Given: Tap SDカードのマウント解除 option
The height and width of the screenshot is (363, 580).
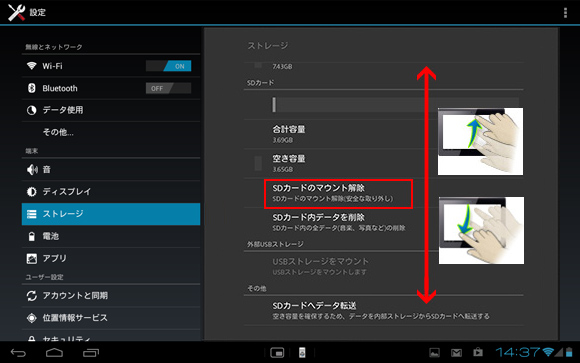Looking at the screenshot, I should point(338,194).
